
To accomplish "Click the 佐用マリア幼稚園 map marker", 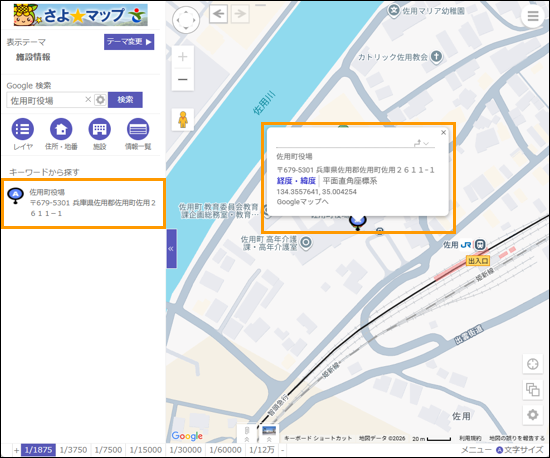I will [394, 11].
